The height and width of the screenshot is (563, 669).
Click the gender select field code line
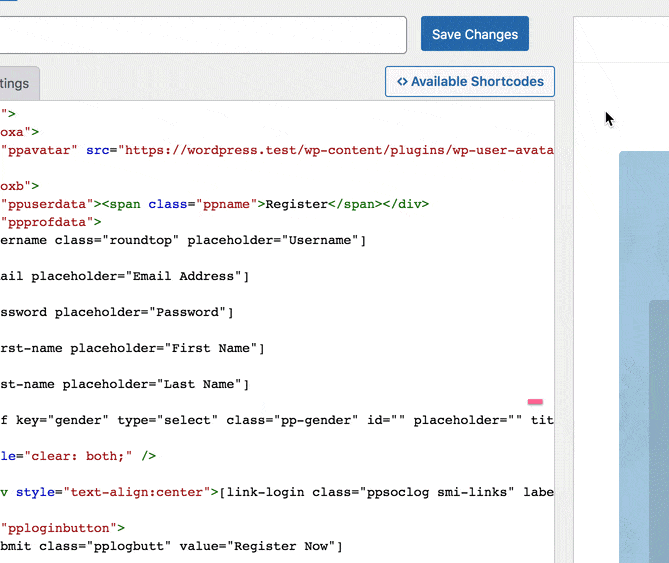277,420
